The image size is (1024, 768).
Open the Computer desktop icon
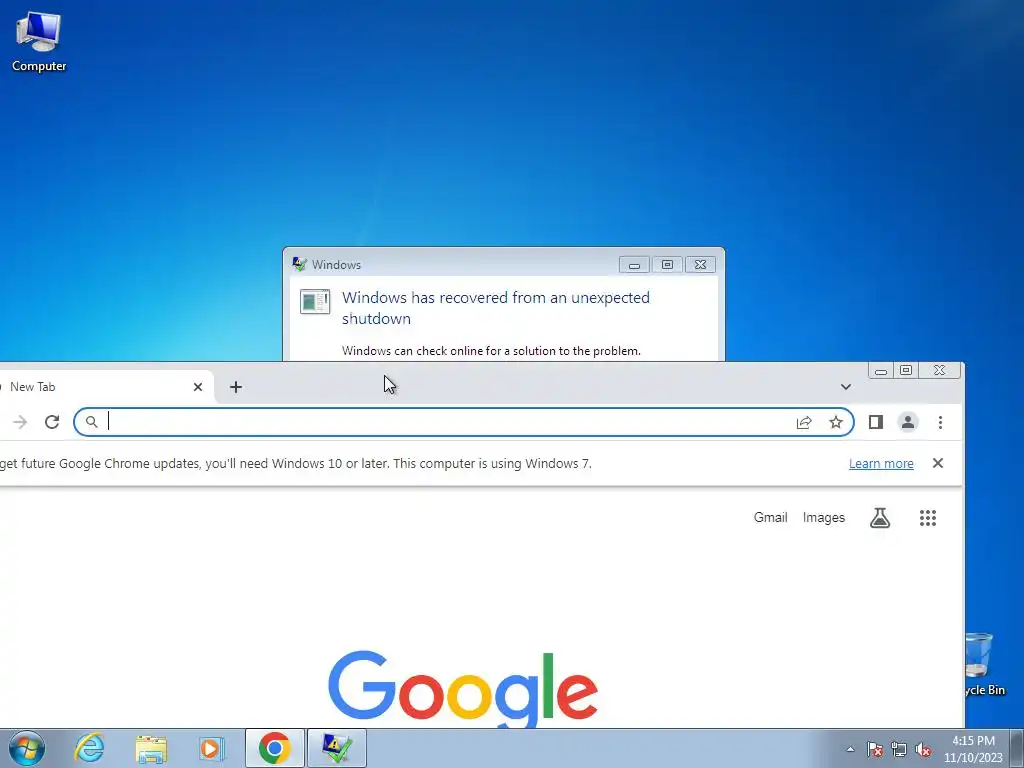(x=39, y=42)
